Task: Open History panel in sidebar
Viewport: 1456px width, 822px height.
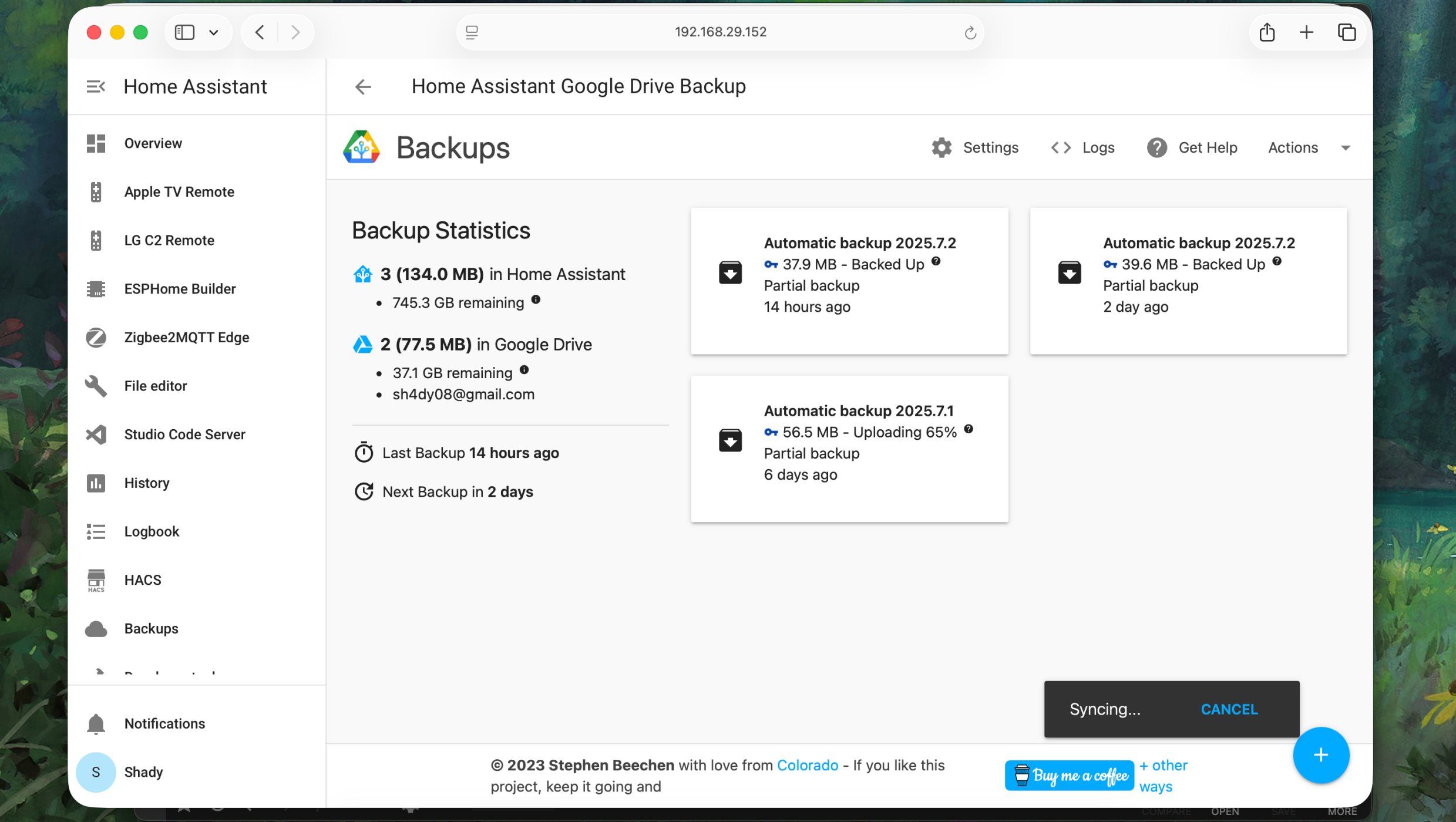Action: (x=147, y=483)
